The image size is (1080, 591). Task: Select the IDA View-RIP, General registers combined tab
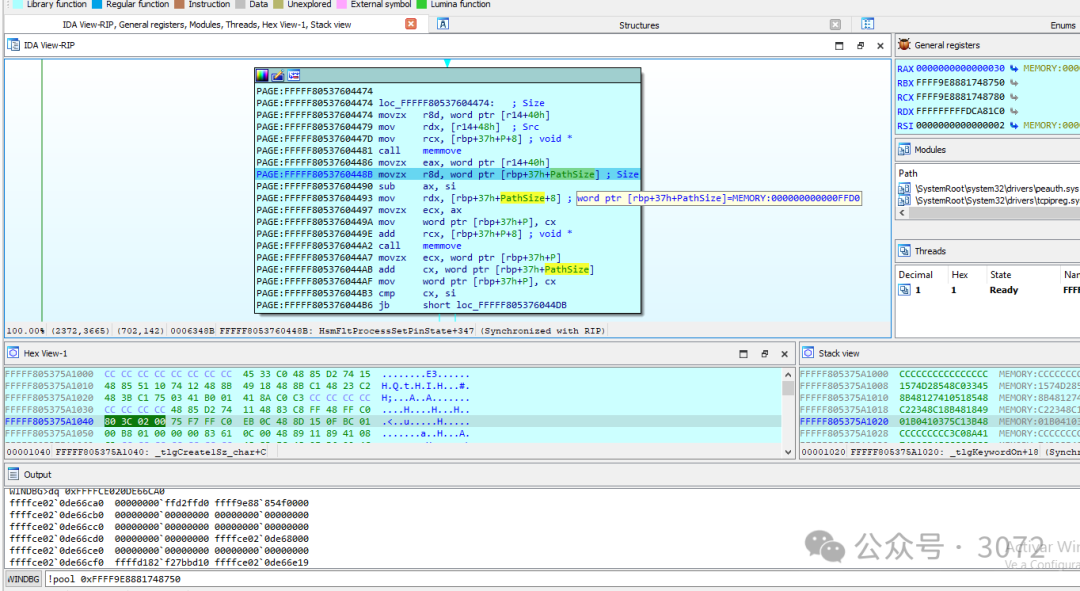pyautogui.click(x=207, y=24)
